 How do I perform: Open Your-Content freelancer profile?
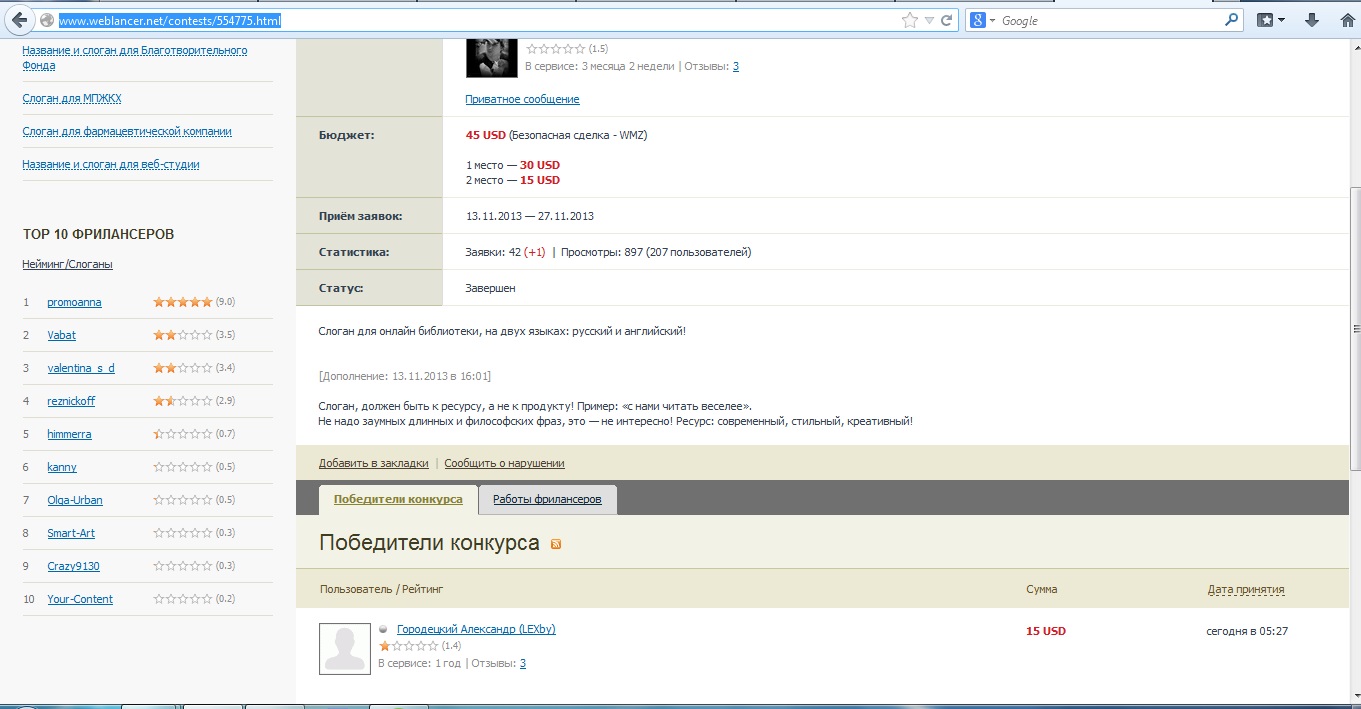click(x=80, y=599)
